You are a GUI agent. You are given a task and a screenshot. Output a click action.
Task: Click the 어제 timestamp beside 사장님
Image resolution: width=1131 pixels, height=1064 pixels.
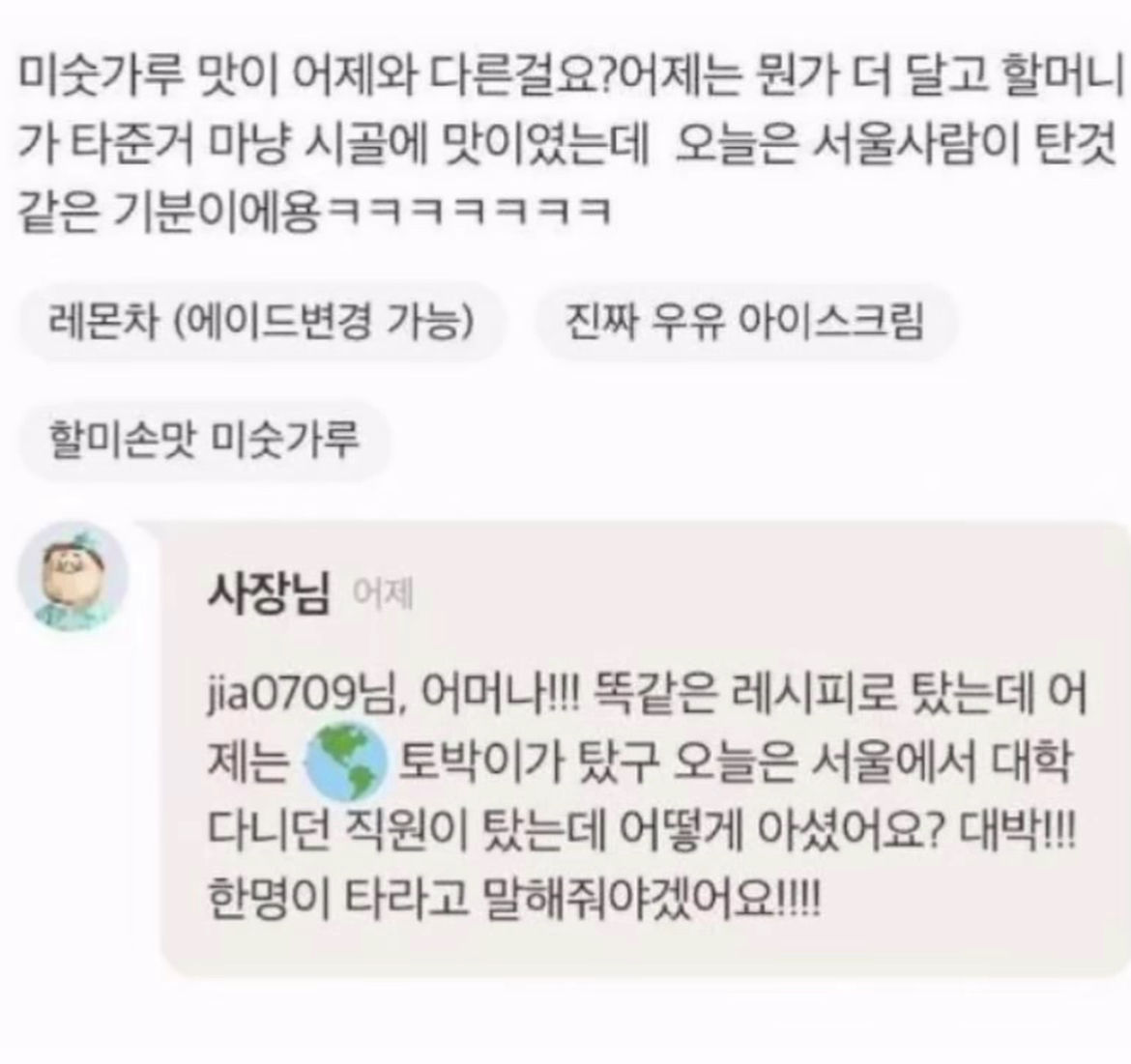click(382, 594)
